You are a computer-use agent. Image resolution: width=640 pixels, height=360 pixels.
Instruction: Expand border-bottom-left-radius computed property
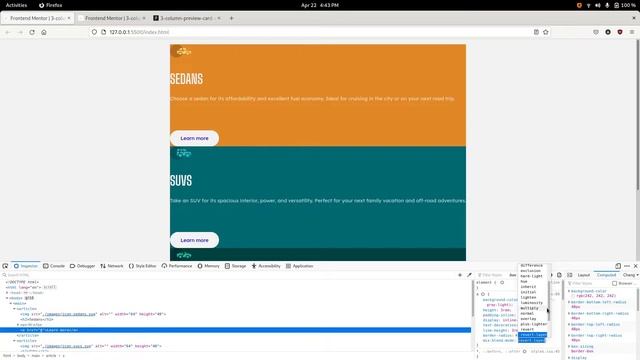click(x=569, y=302)
